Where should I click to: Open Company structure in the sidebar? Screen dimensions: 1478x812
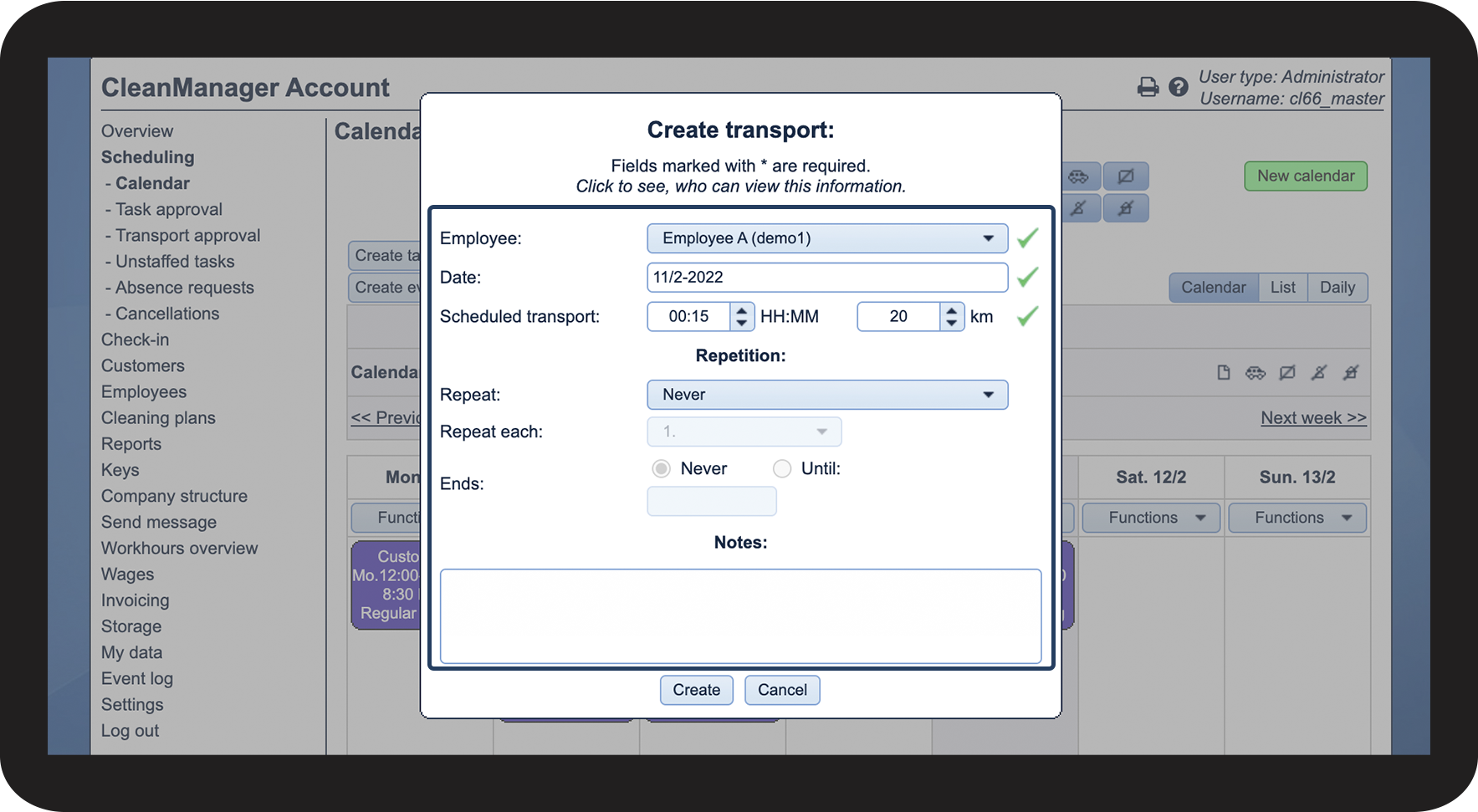(x=174, y=496)
